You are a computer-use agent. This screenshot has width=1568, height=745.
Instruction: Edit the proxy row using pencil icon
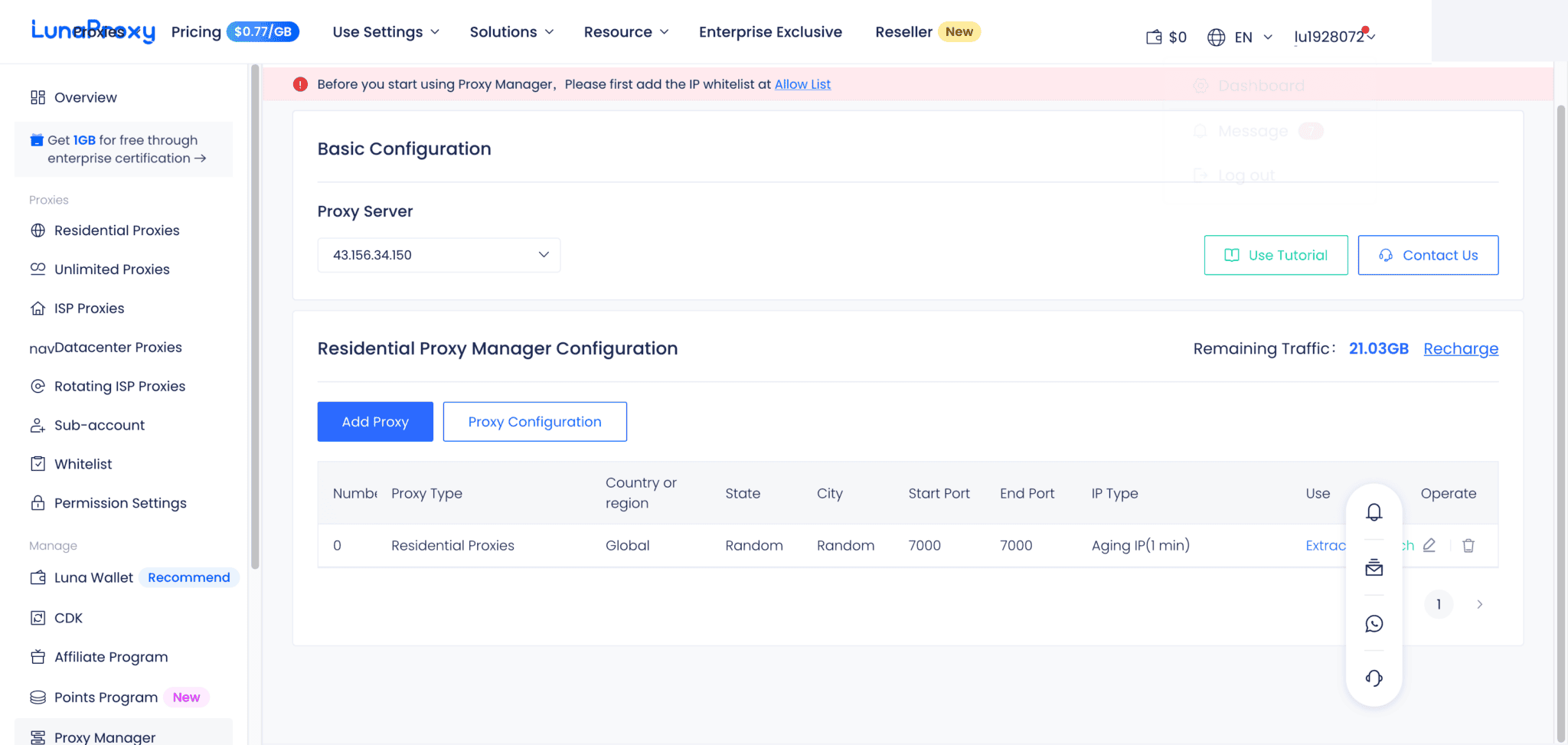click(x=1429, y=544)
